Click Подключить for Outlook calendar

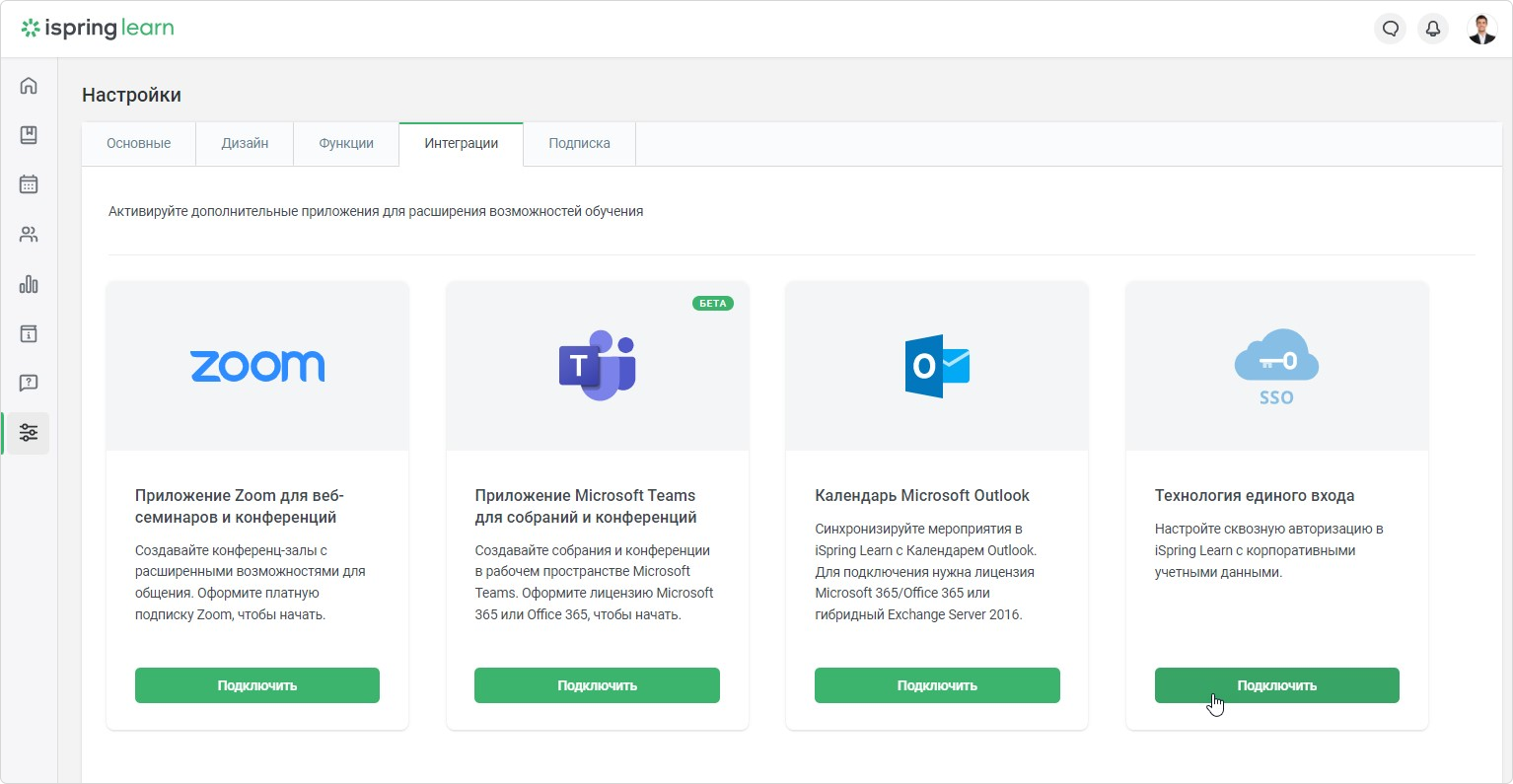pyautogui.click(x=937, y=685)
